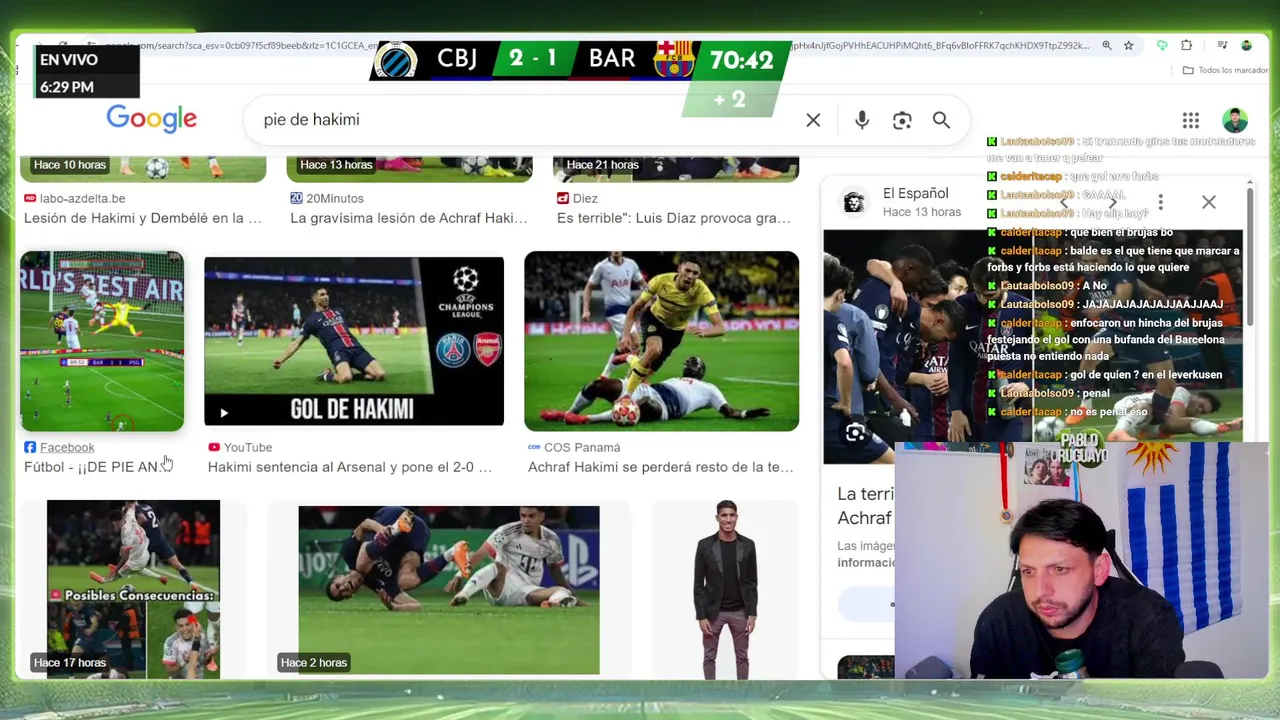Click the green cloud download extension

pyautogui.click(x=1161, y=46)
